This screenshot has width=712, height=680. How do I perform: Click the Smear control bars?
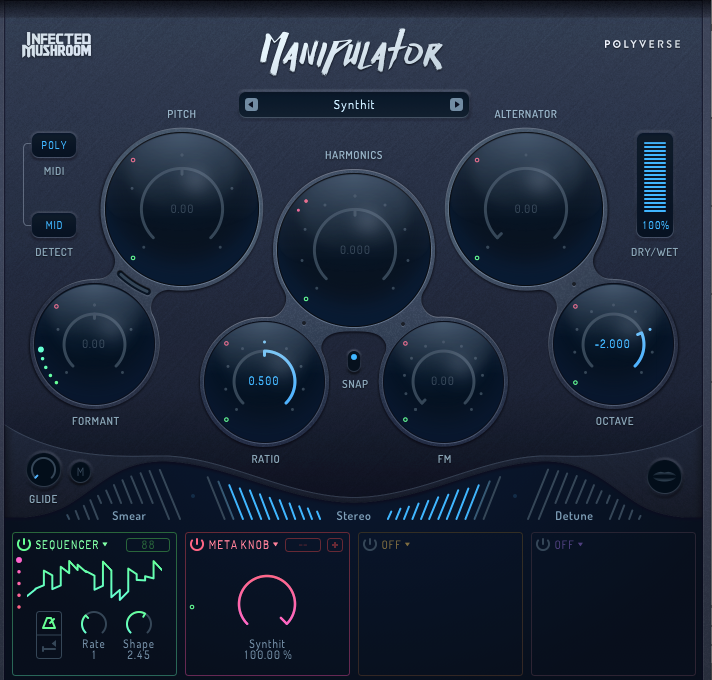[124, 496]
